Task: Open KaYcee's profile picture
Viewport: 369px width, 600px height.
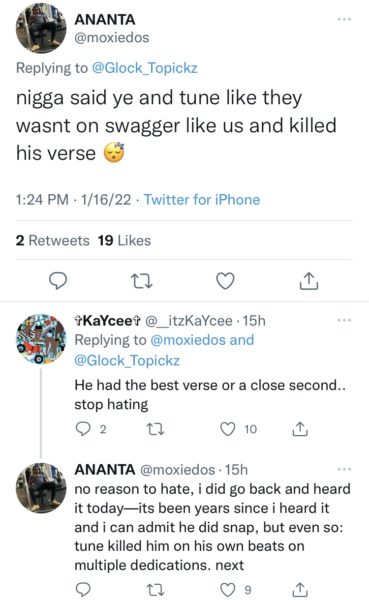Action: coord(41,339)
